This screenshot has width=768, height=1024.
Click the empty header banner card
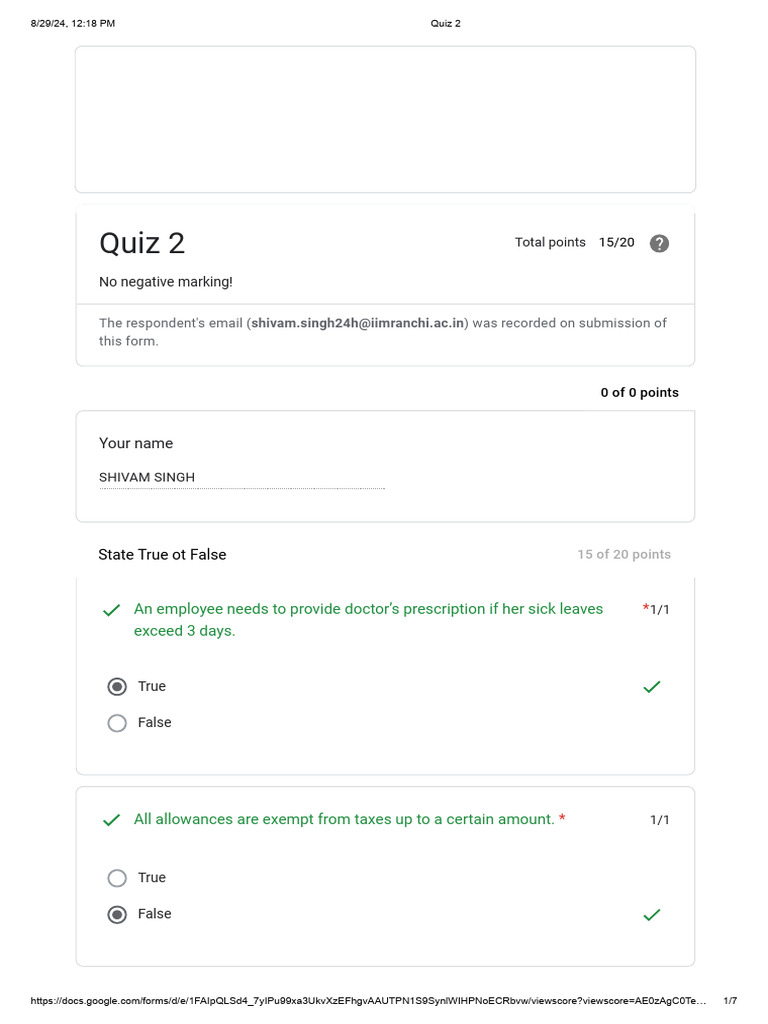(x=385, y=119)
